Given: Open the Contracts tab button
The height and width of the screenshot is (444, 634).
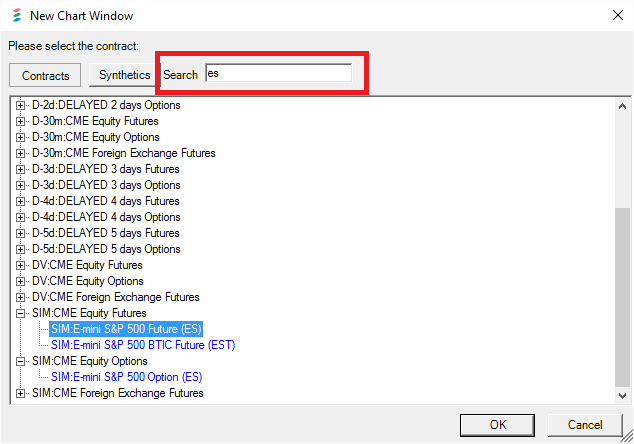Looking at the screenshot, I should 45,76.
